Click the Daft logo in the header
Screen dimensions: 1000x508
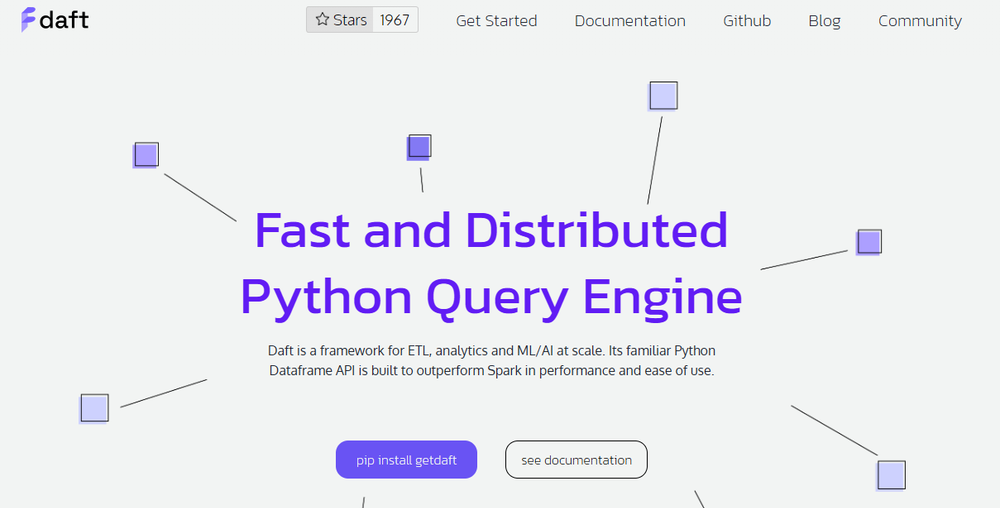pyautogui.click(x=55, y=20)
